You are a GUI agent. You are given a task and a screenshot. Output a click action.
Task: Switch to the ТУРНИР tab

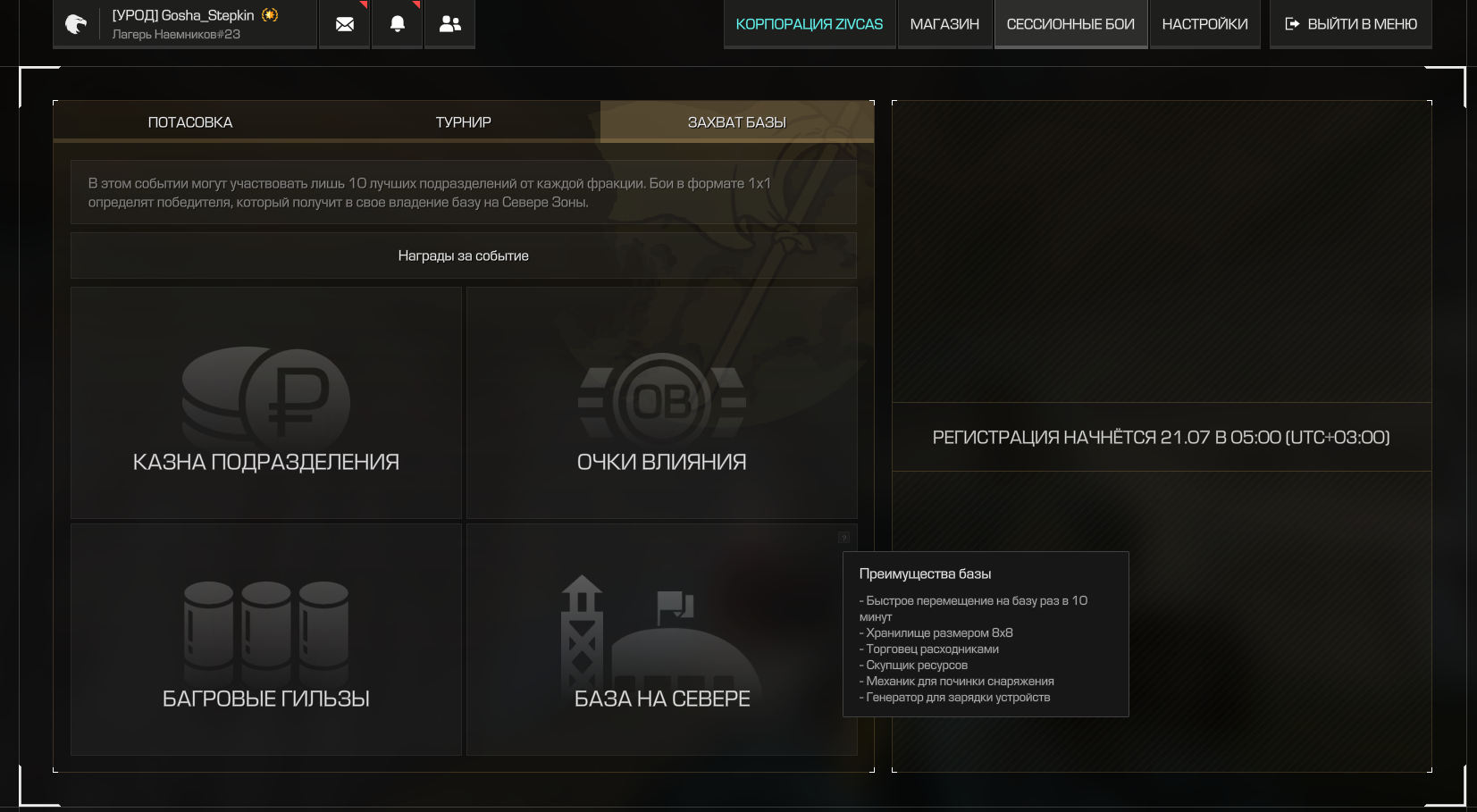click(464, 121)
